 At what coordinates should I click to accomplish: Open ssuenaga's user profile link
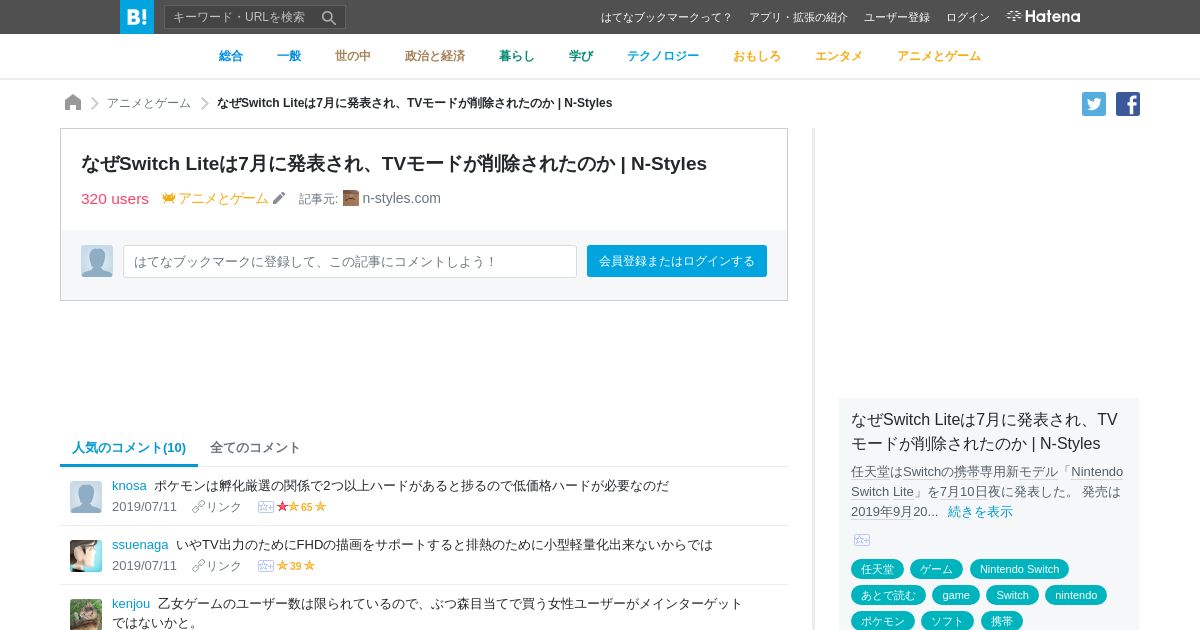[140, 544]
